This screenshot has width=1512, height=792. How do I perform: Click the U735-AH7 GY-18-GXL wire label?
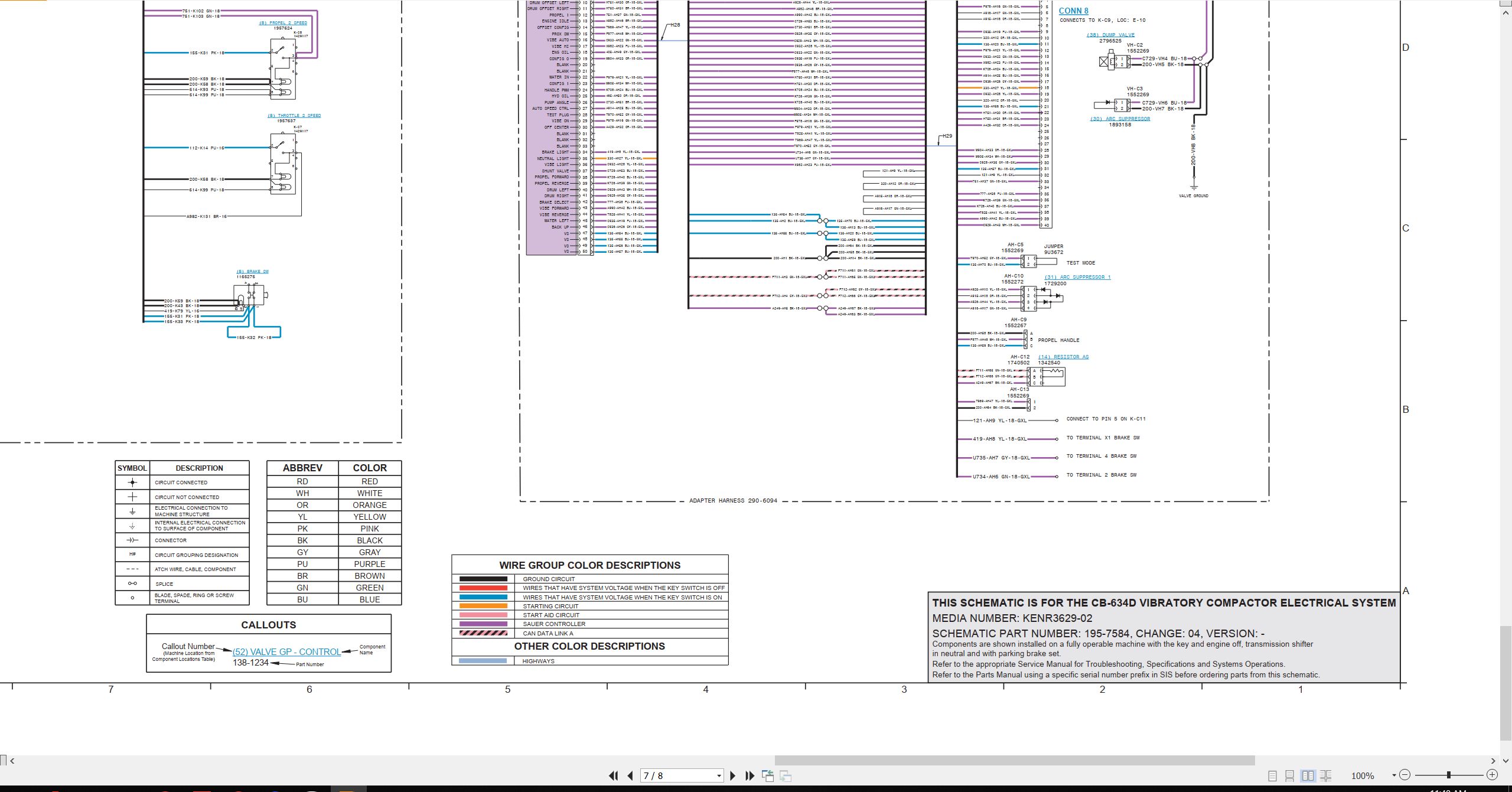(x=1001, y=458)
